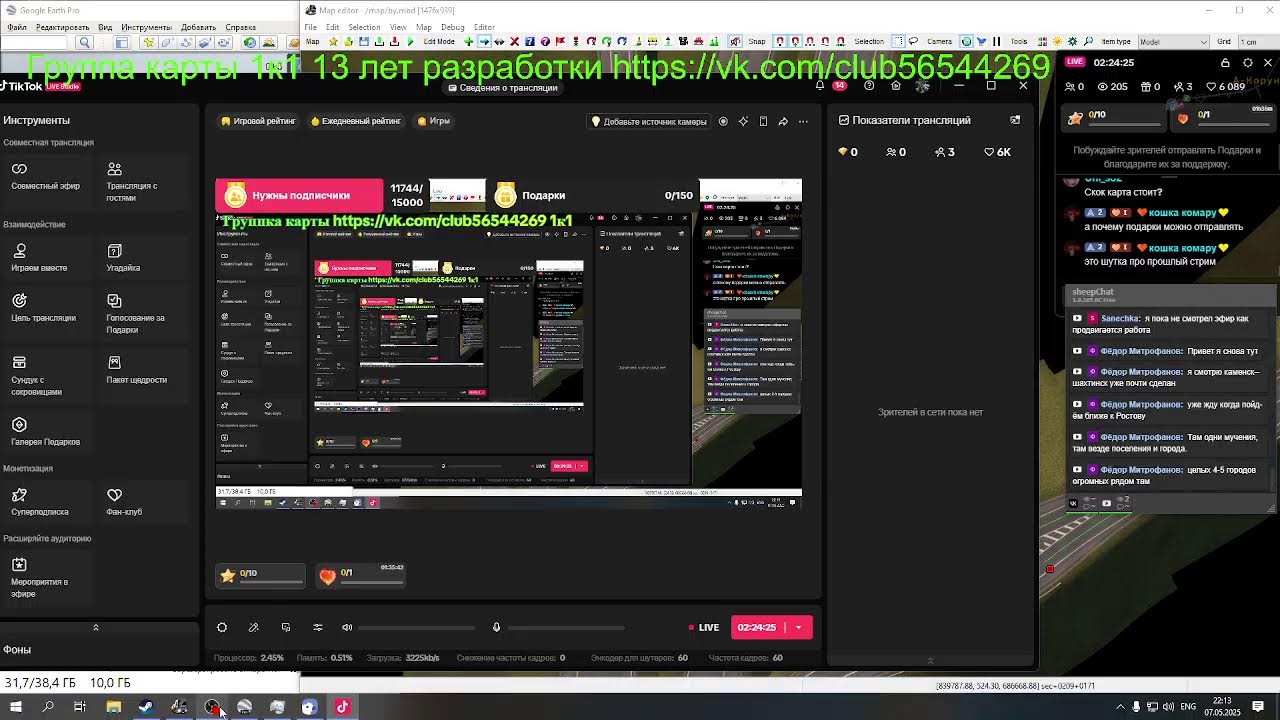Screen dimensions: 1280x720
Task: Open the Selection menu in Map editor
Action: tap(364, 27)
